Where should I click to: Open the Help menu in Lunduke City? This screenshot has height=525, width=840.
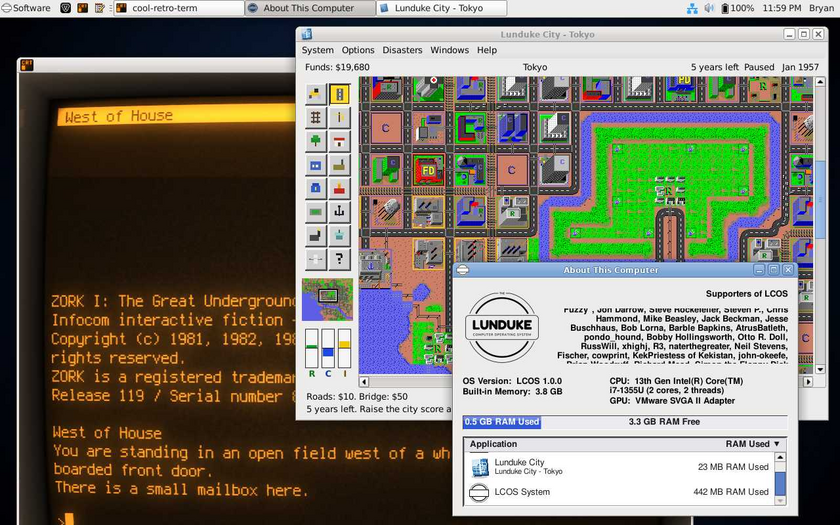pyautogui.click(x=486, y=50)
